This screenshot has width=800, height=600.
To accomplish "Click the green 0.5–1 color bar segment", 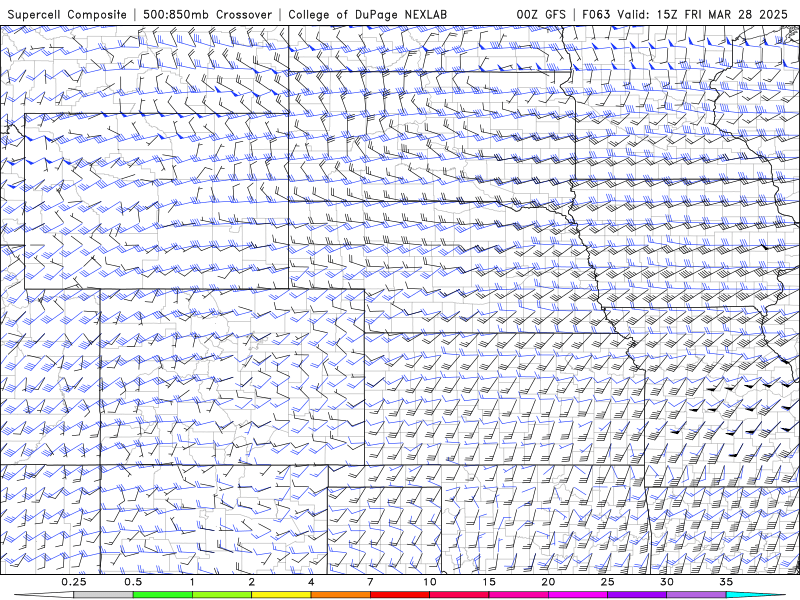I will tap(163, 595).
